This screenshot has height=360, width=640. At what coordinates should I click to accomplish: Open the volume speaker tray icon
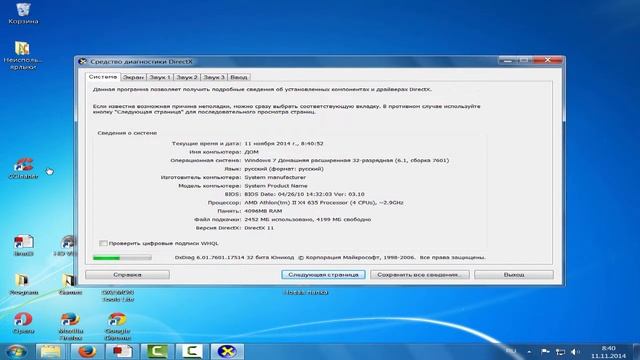(575, 351)
